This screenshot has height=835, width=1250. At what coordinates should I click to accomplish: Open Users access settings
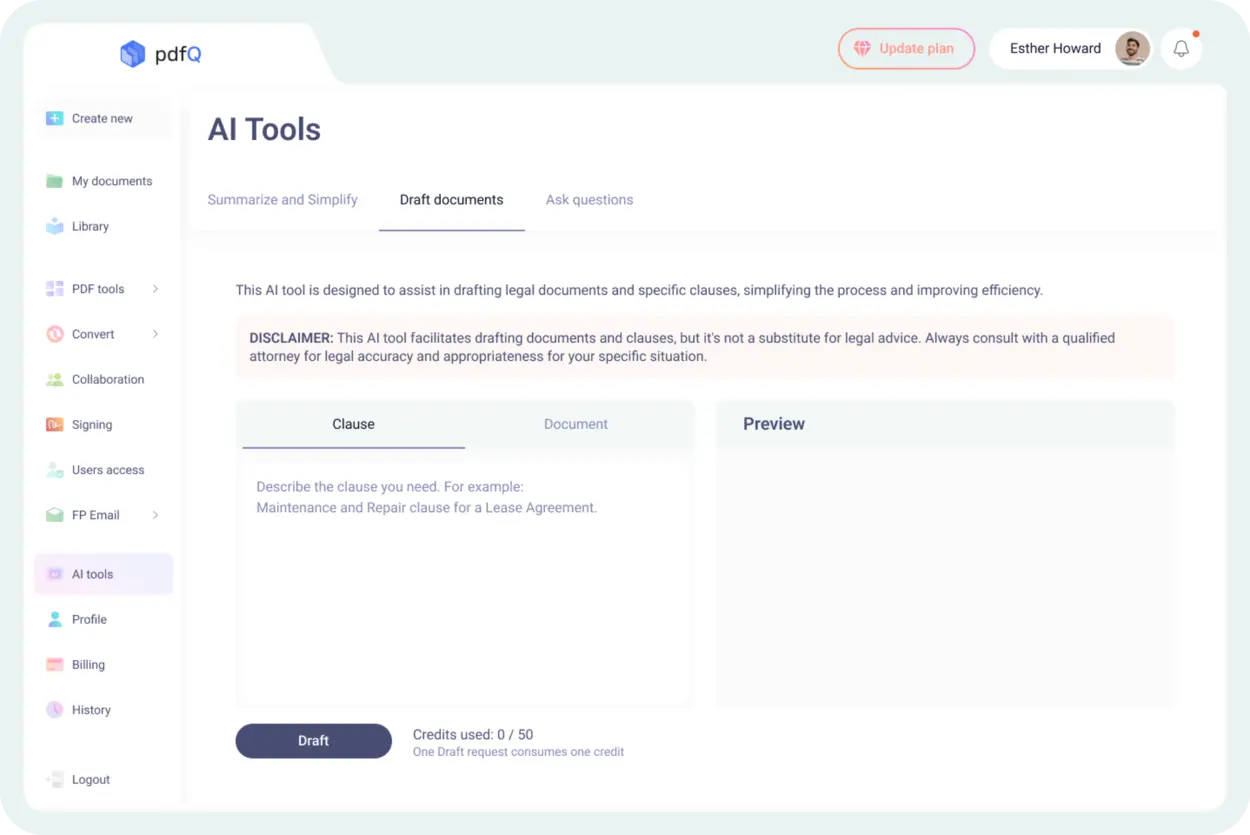point(108,470)
